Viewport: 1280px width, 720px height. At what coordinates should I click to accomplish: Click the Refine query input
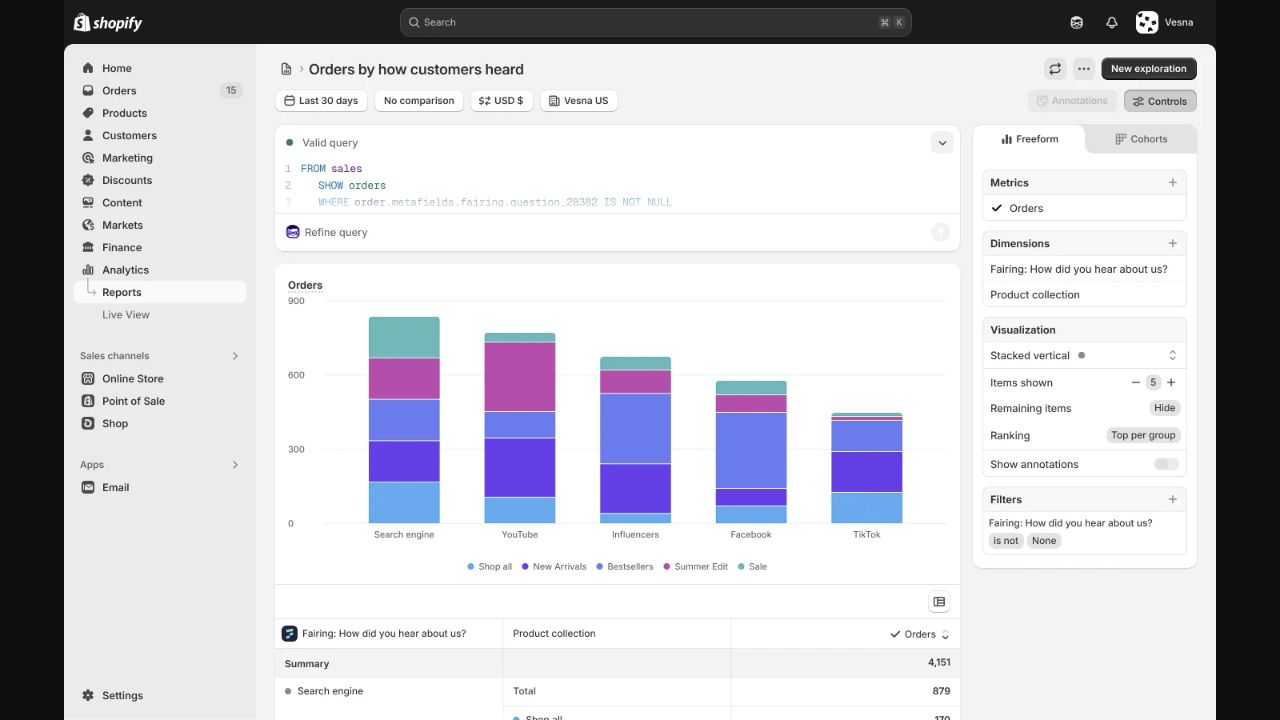[617, 232]
